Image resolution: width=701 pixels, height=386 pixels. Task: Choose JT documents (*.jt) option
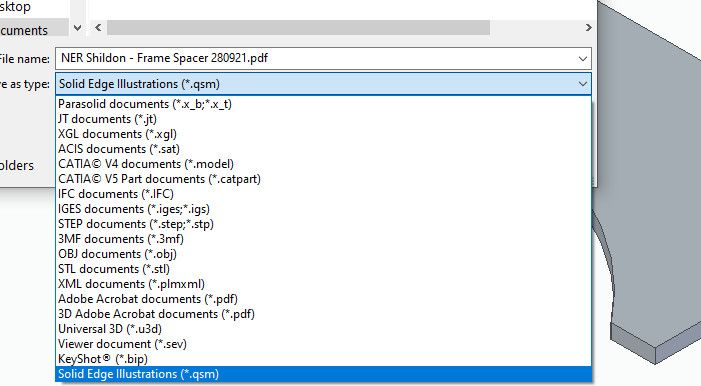click(x=323, y=119)
